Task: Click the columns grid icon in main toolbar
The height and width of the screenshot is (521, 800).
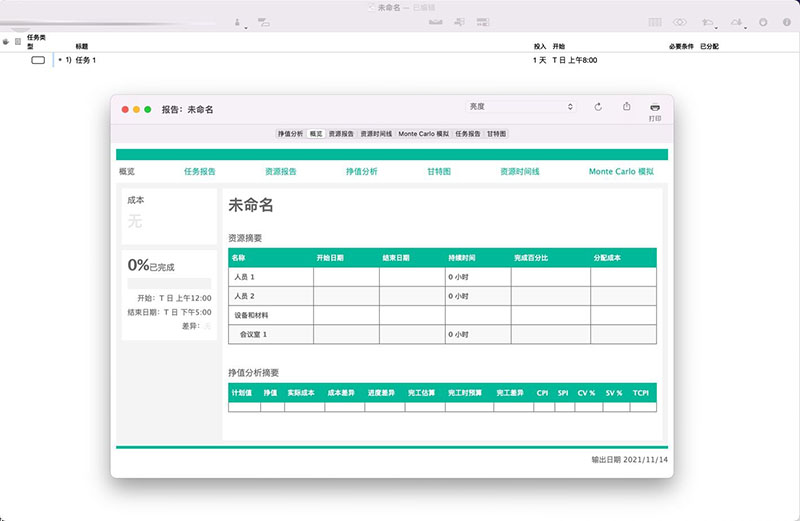Action: 655,22
